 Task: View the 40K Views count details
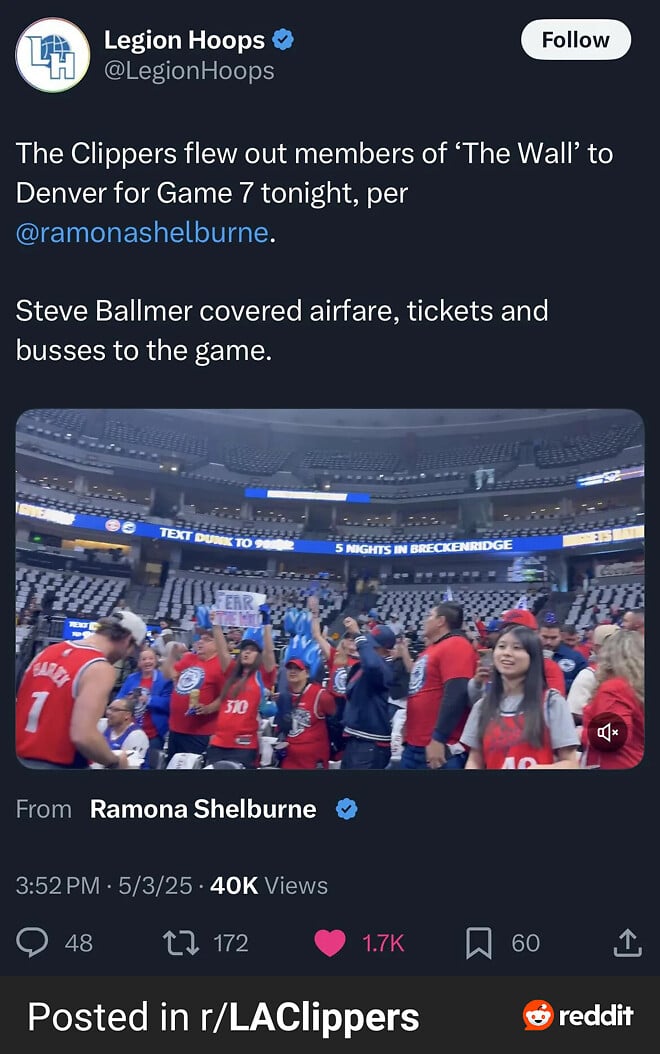click(x=269, y=886)
